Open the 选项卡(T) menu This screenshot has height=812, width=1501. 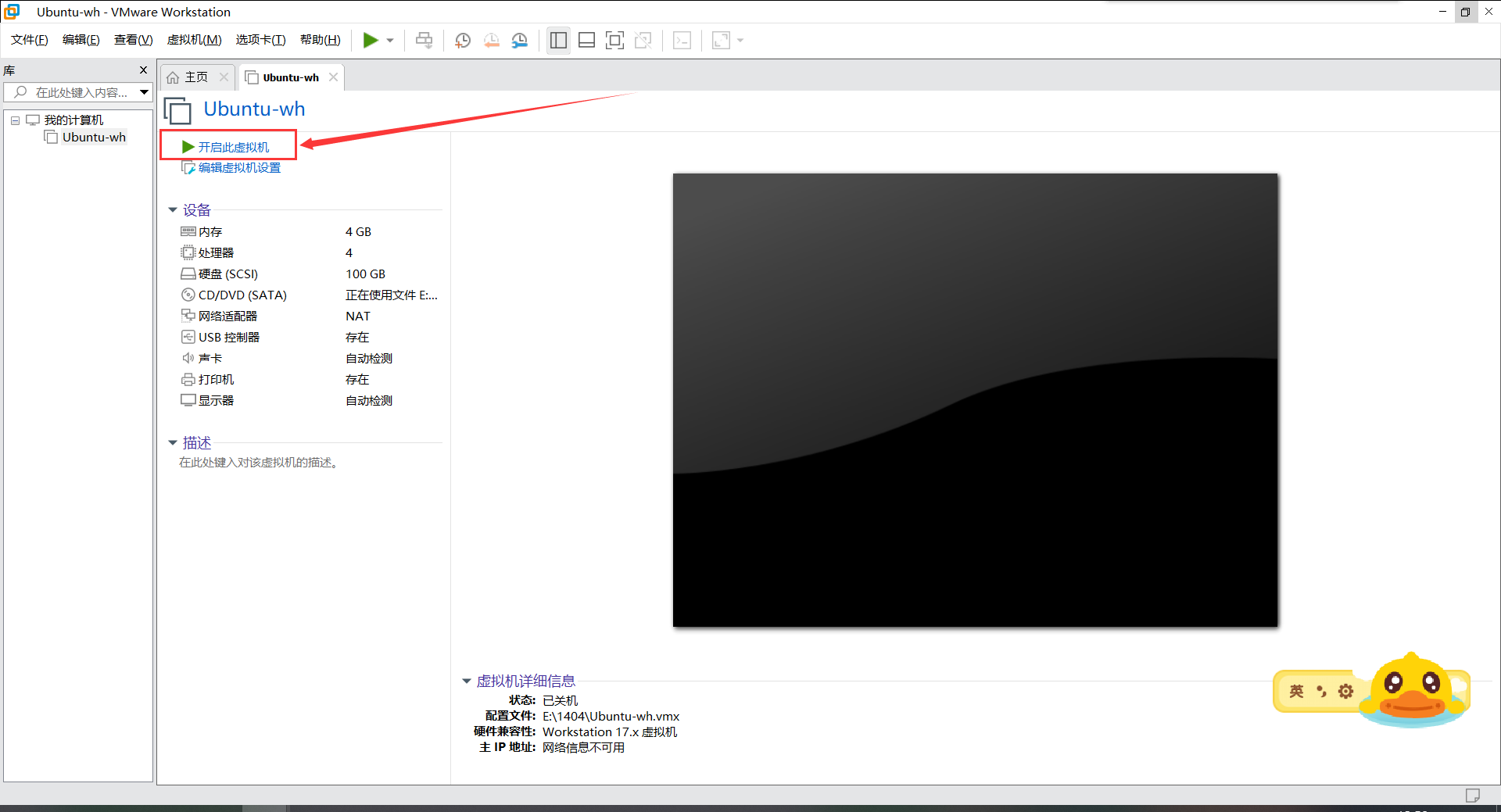261,40
